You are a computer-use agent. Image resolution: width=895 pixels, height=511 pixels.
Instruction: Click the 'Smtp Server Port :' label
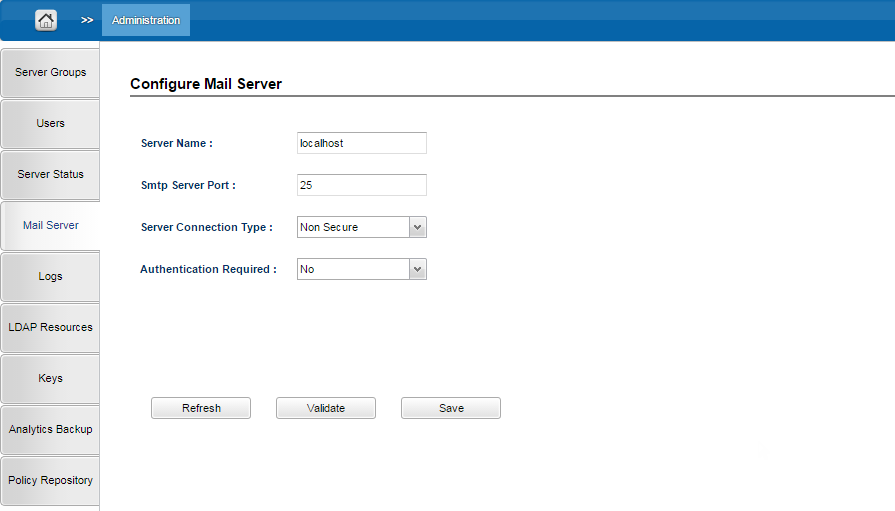click(x=188, y=186)
